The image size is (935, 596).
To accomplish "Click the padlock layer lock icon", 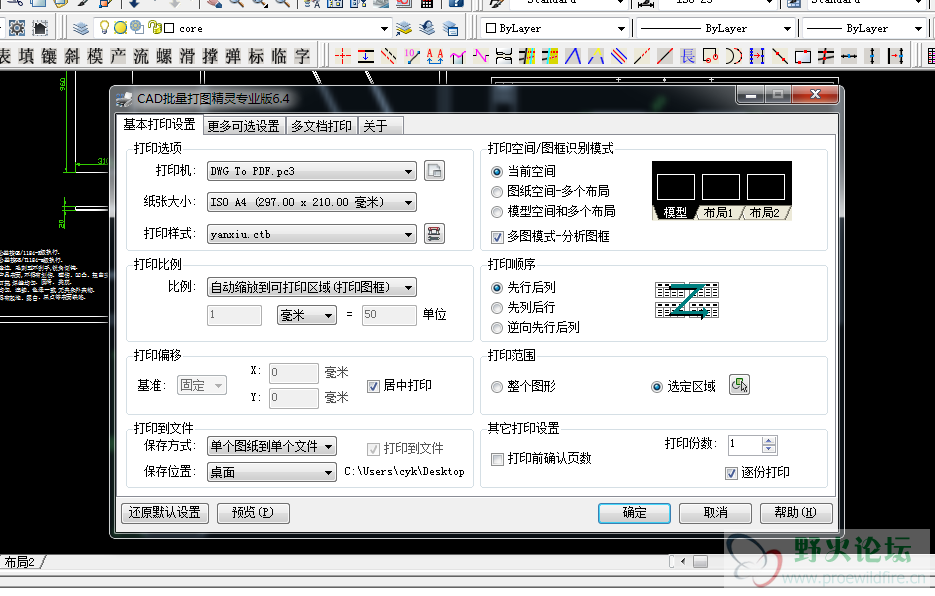I will coord(154,27).
